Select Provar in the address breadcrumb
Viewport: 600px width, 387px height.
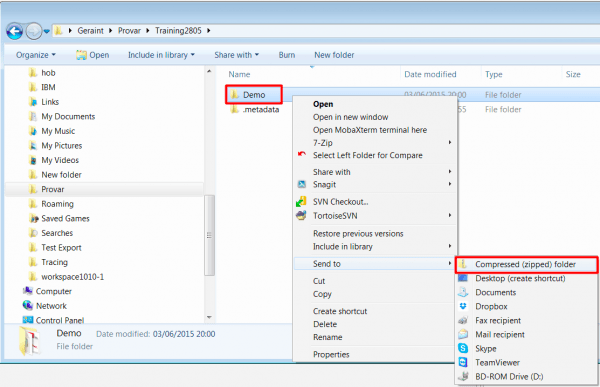tap(129, 31)
